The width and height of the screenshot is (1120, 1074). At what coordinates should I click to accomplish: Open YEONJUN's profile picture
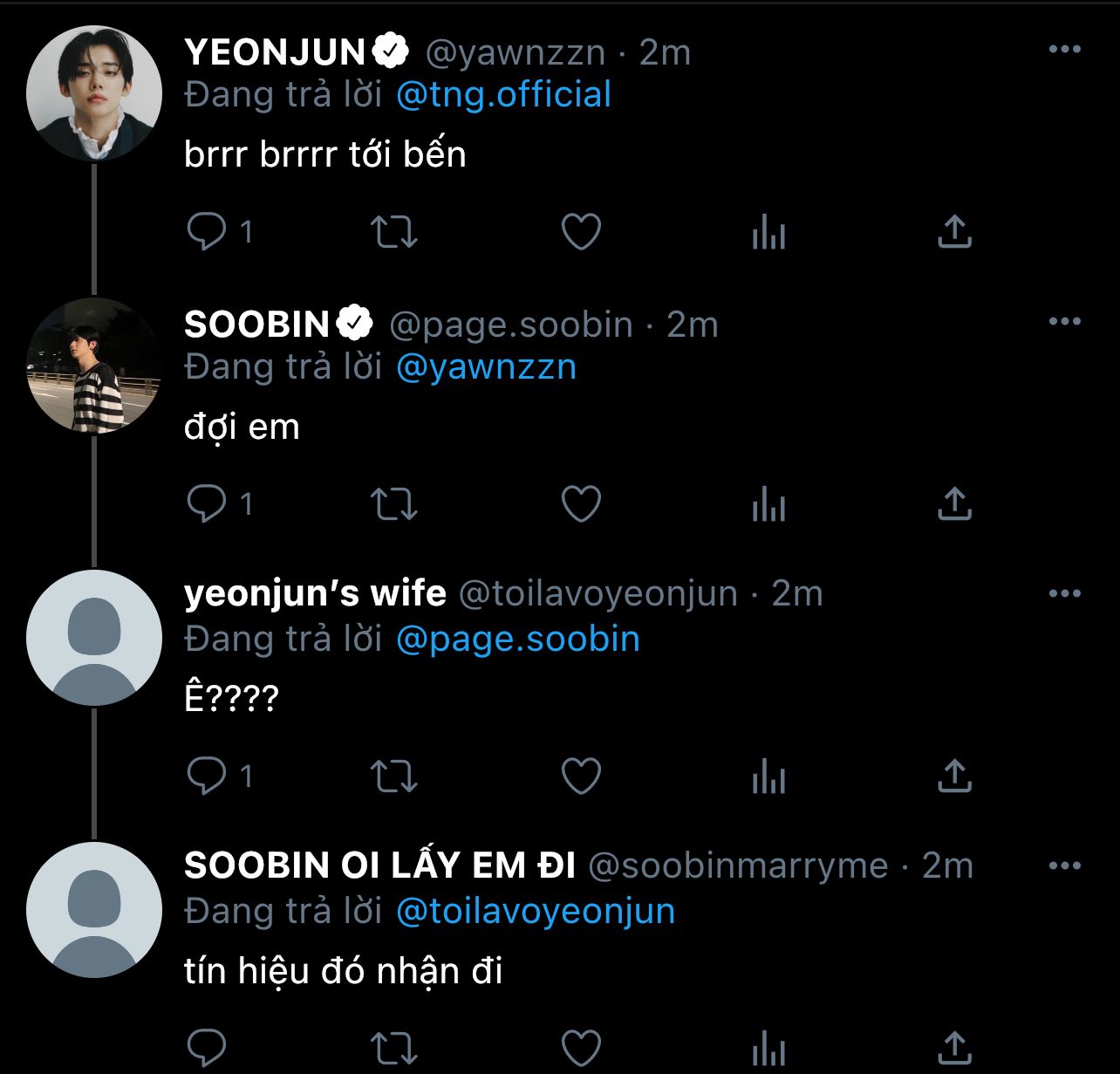[94, 93]
